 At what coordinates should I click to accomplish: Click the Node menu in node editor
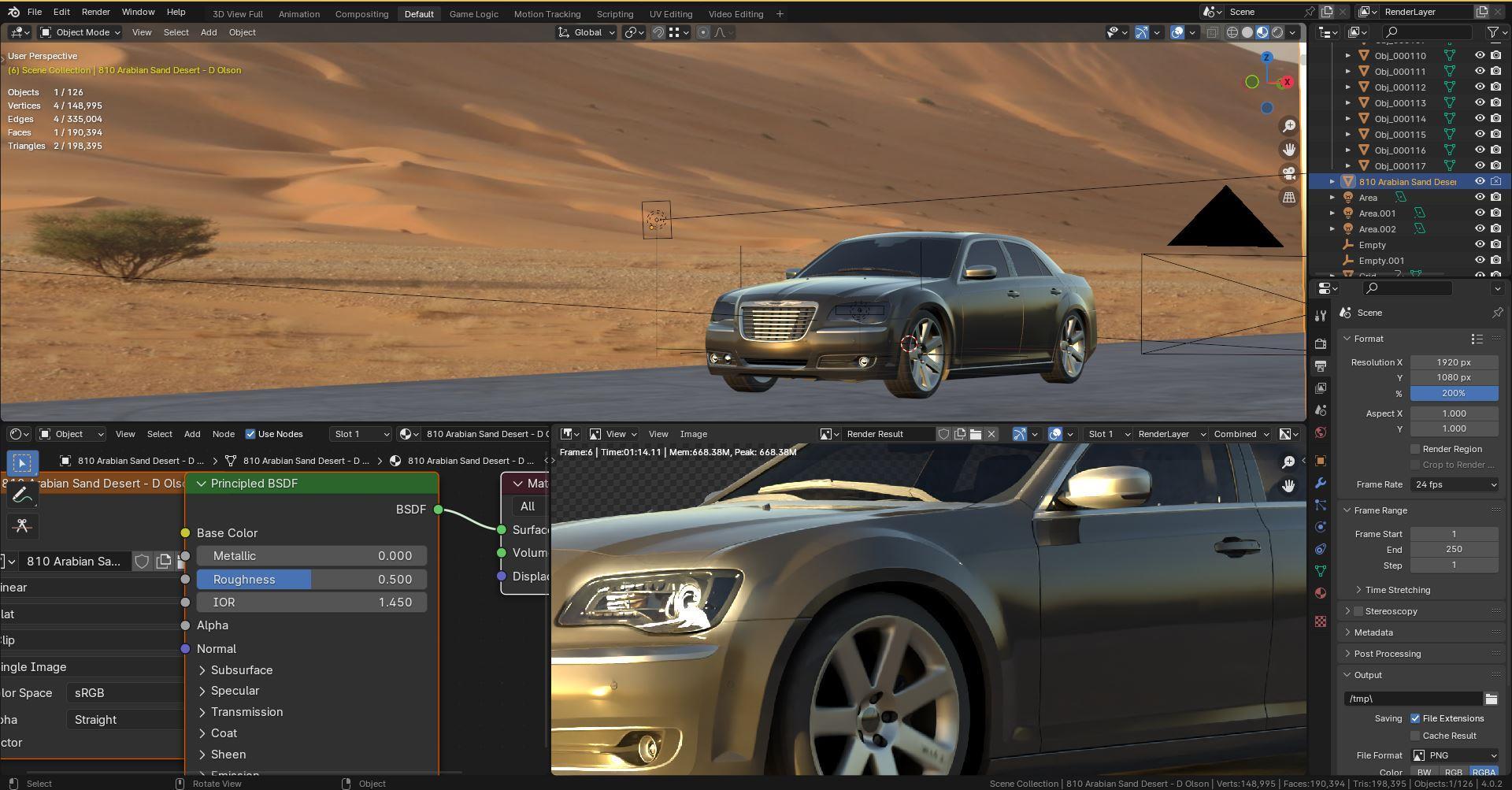[223, 434]
